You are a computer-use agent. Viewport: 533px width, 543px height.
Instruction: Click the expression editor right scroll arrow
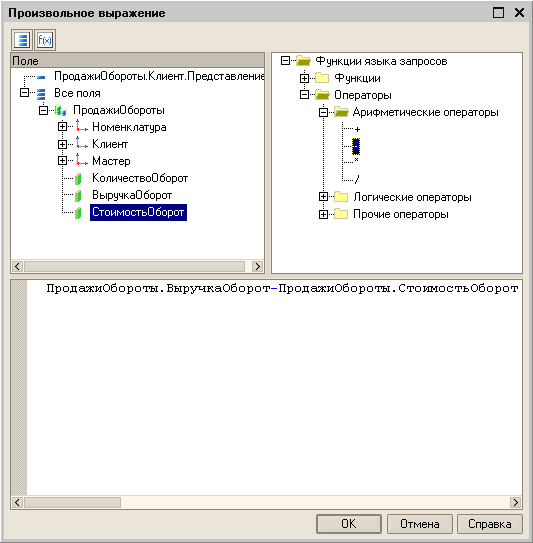pos(516,502)
